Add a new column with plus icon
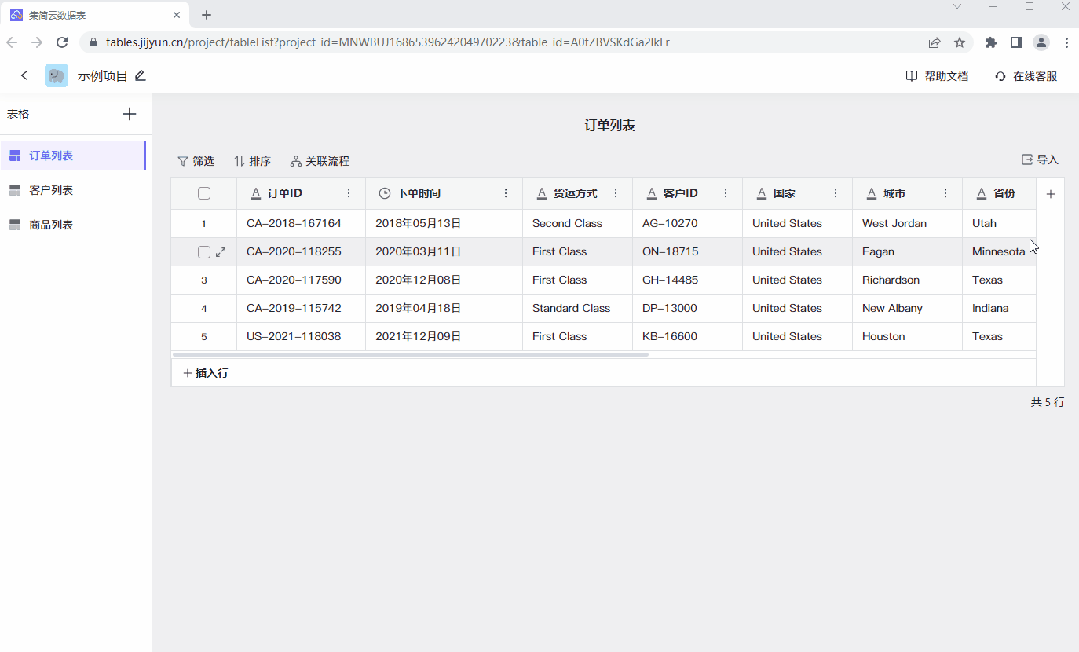Viewport: 1079px width, 652px height. pos(1051,194)
